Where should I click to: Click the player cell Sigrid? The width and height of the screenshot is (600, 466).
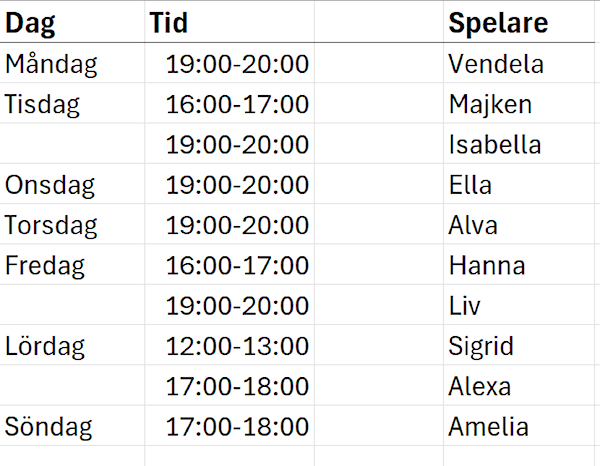point(481,347)
